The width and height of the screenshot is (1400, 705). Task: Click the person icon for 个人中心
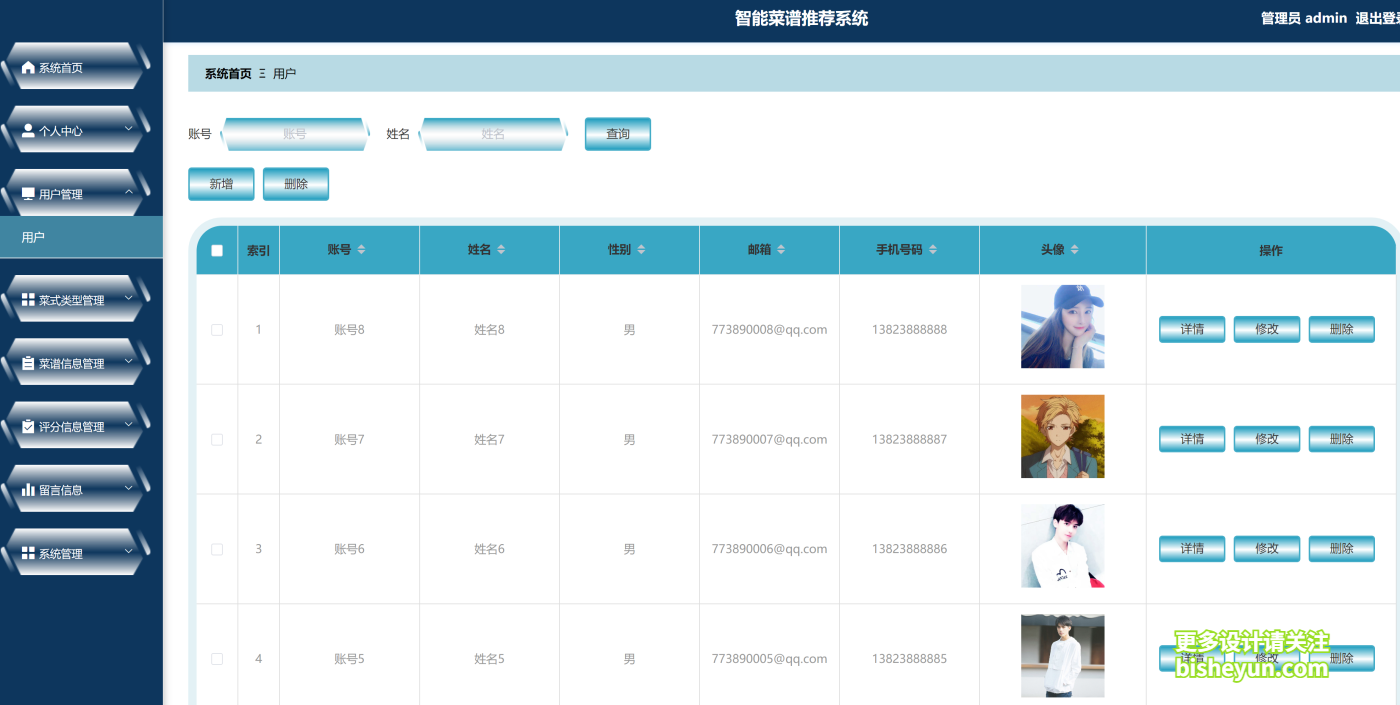point(27,130)
